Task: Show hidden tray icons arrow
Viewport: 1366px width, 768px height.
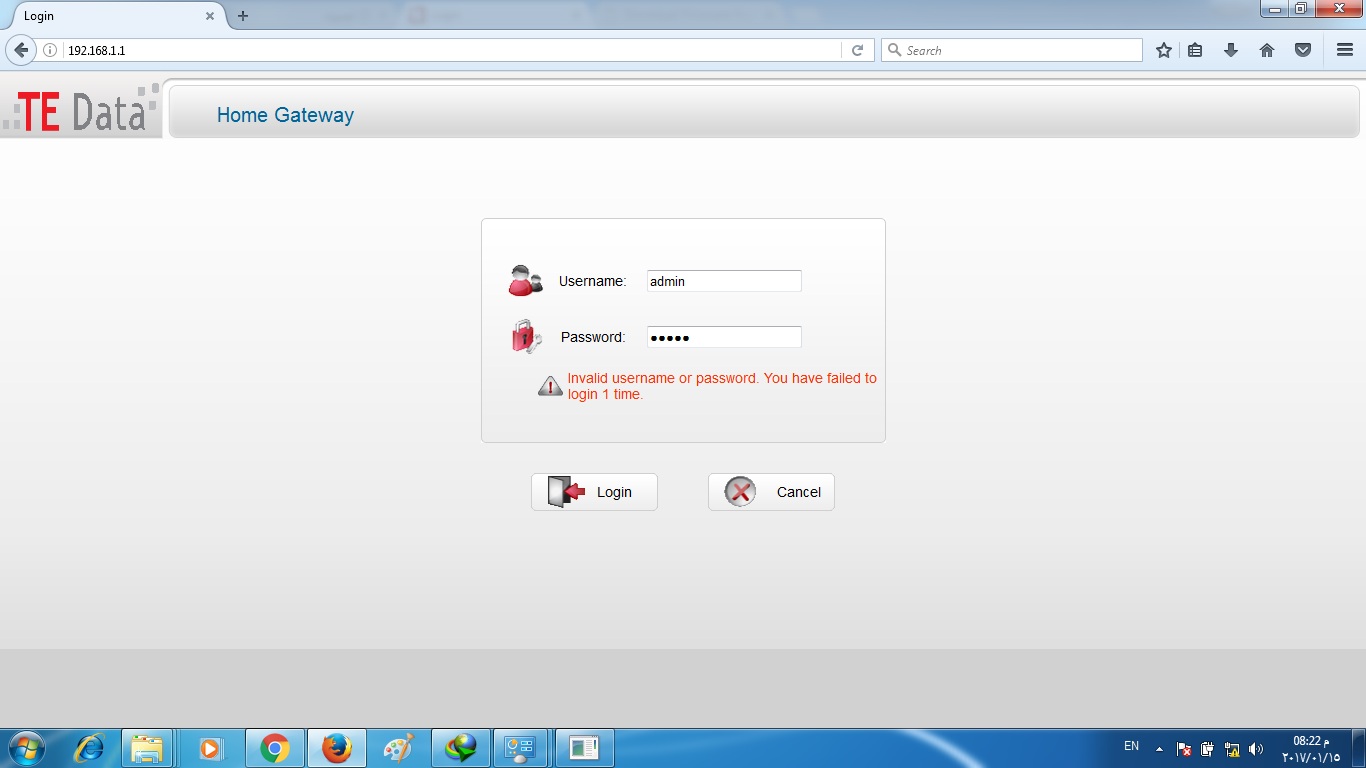Action: 1159,748
